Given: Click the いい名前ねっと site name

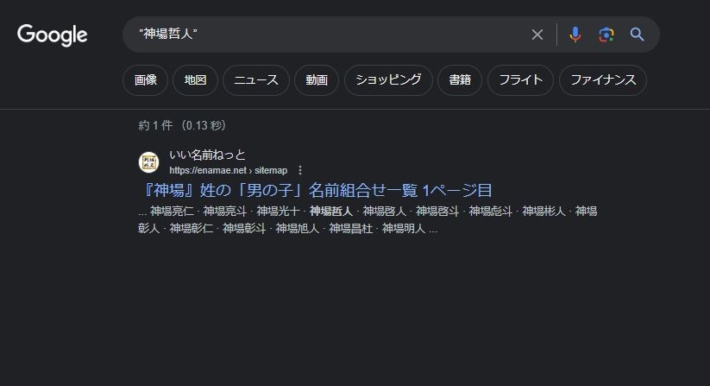Looking at the screenshot, I should point(207,155).
